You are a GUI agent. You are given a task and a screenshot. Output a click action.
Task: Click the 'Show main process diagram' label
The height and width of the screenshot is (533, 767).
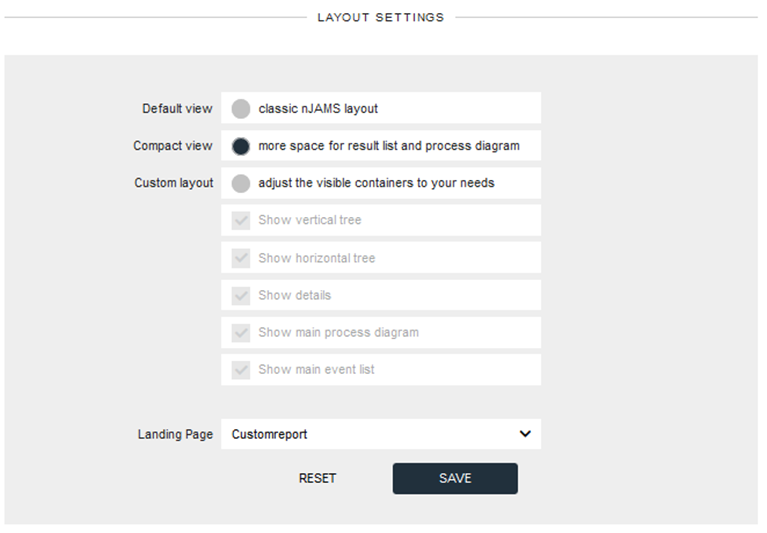click(x=338, y=332)
